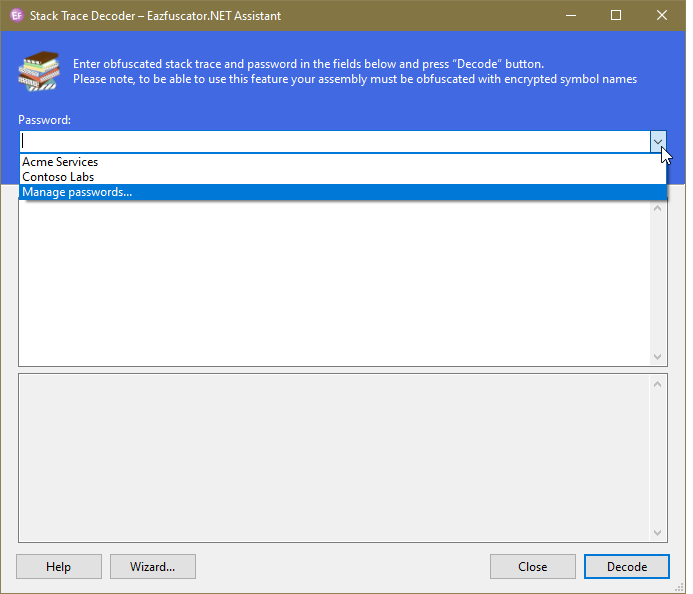Click the input area scrollbar down arrow
This screenshot has width=693, height=594.
point(658,357)
